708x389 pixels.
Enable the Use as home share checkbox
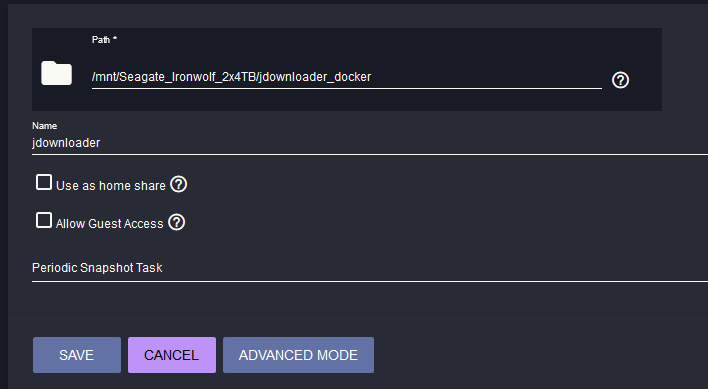(44, 182)
